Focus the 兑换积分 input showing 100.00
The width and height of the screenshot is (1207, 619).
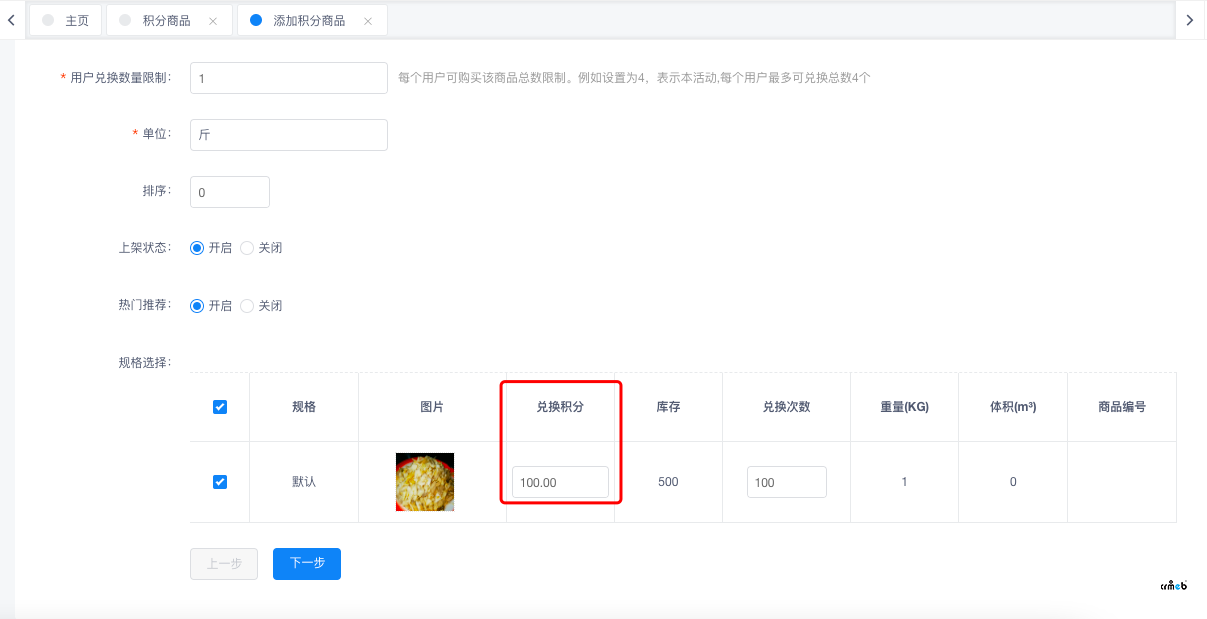pyautogui.click(x=560, y=482)
